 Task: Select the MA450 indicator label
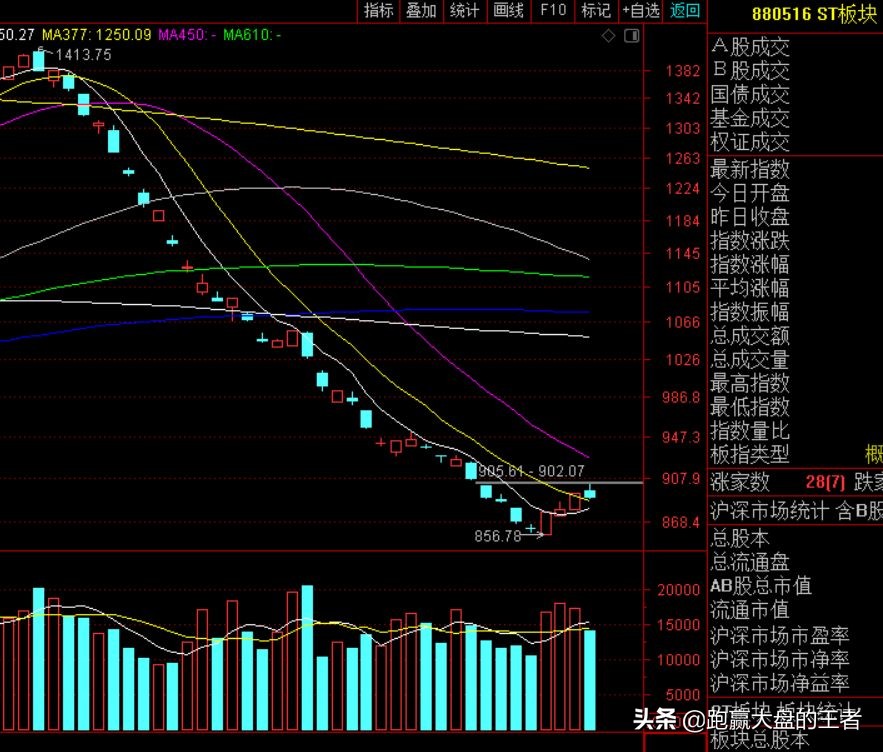(187, 35)
